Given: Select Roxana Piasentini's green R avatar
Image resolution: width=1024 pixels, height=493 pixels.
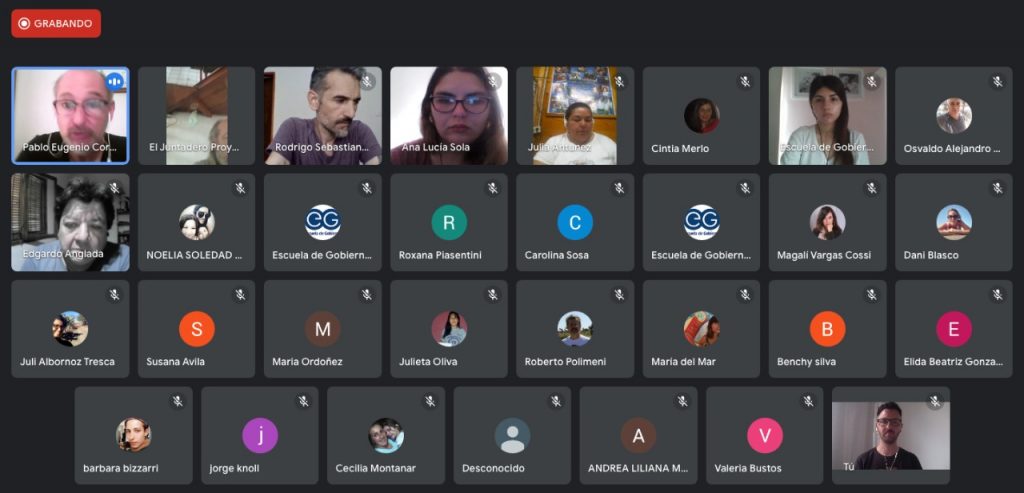Looking at the screenshot, I should coord(449,222).
